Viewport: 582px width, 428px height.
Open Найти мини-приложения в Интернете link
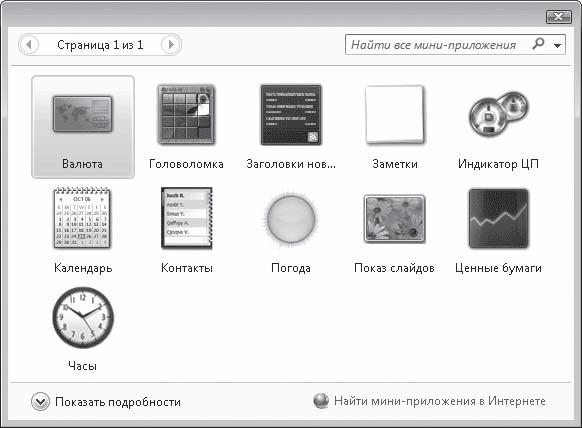(x=440, y=401)
